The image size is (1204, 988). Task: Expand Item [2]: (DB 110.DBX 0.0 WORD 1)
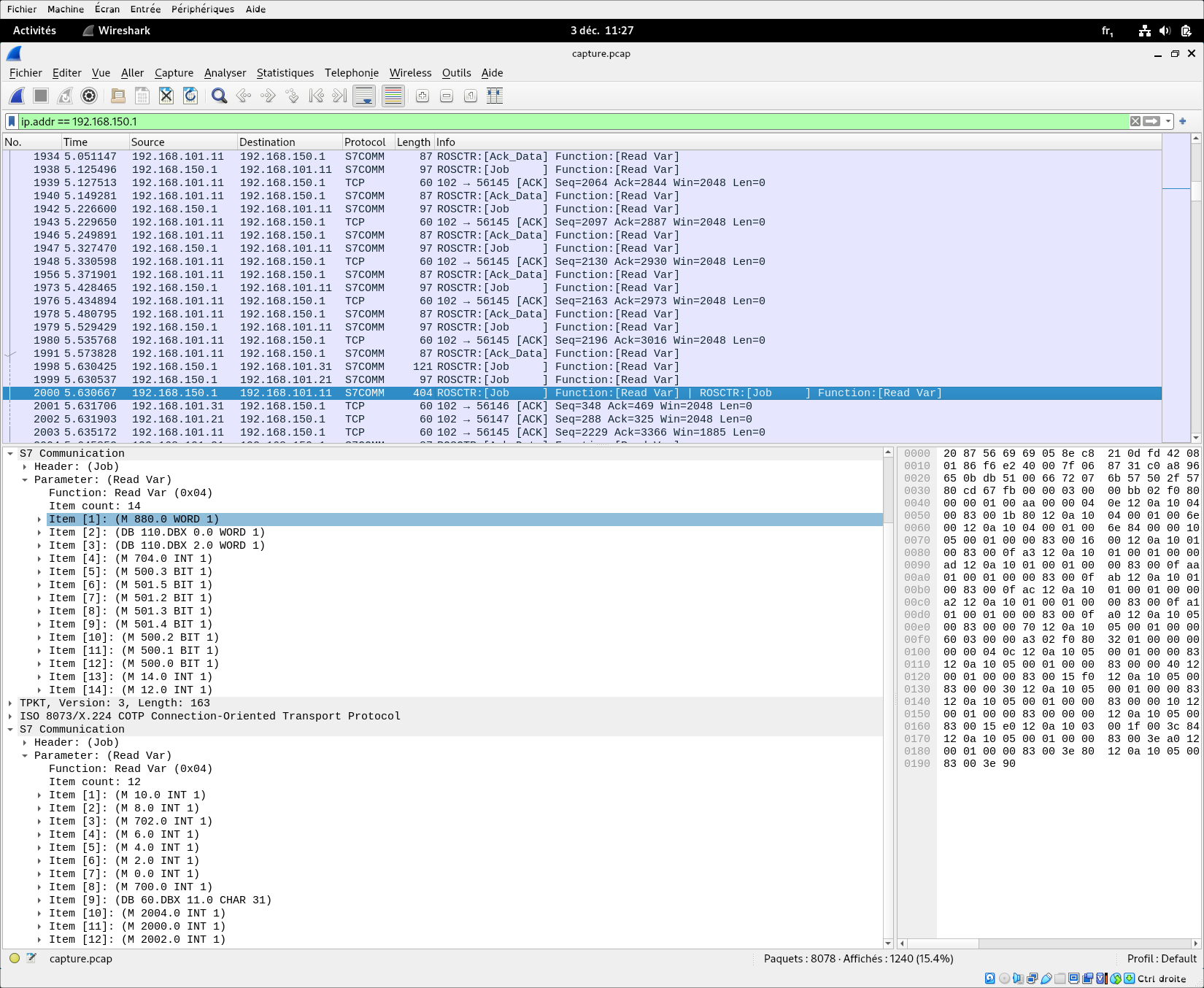point(39,533)
